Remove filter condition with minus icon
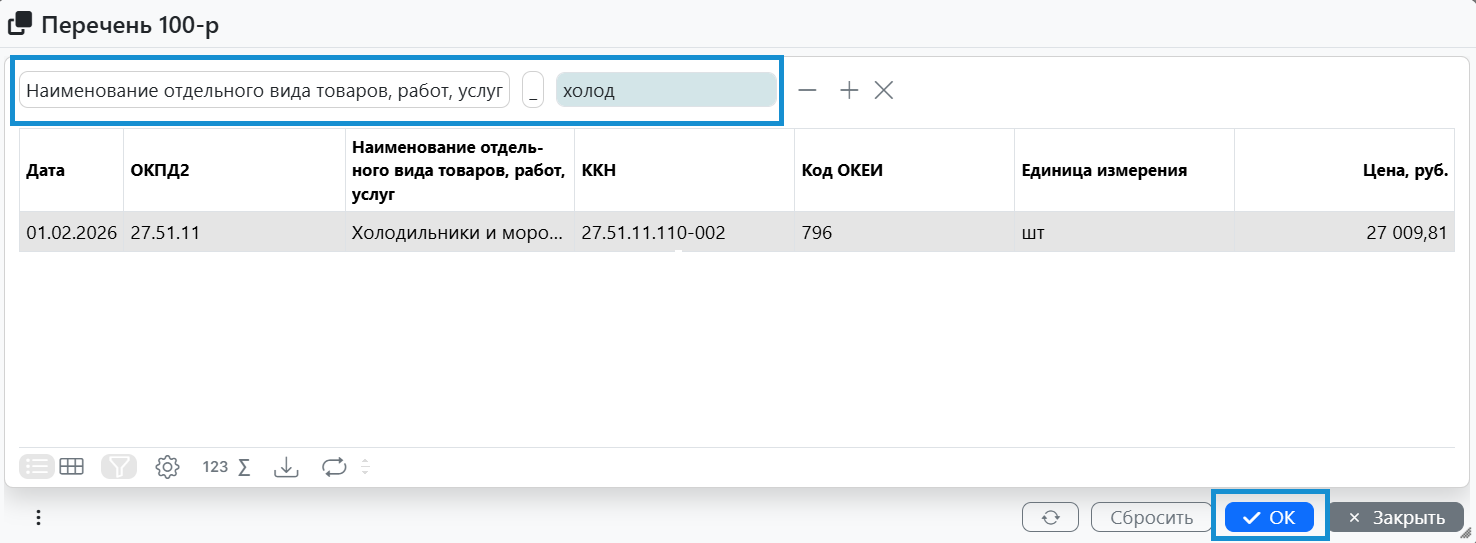 (807, 90)
